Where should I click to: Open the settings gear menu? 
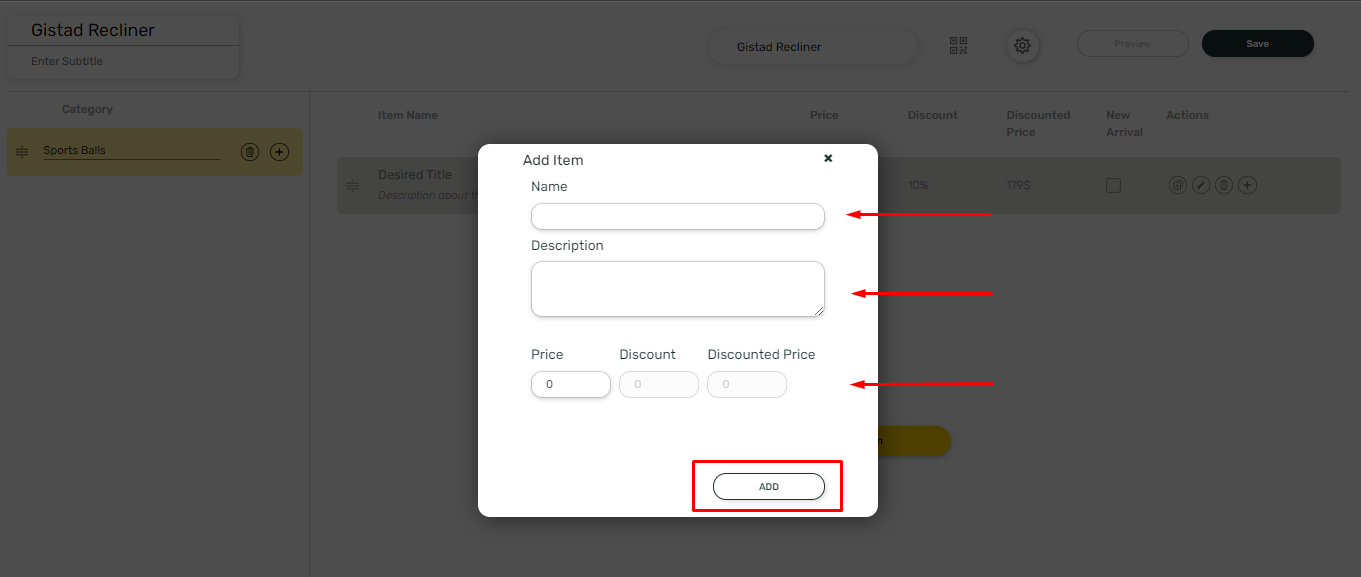pyautogui.click(x=1022, y=45)
